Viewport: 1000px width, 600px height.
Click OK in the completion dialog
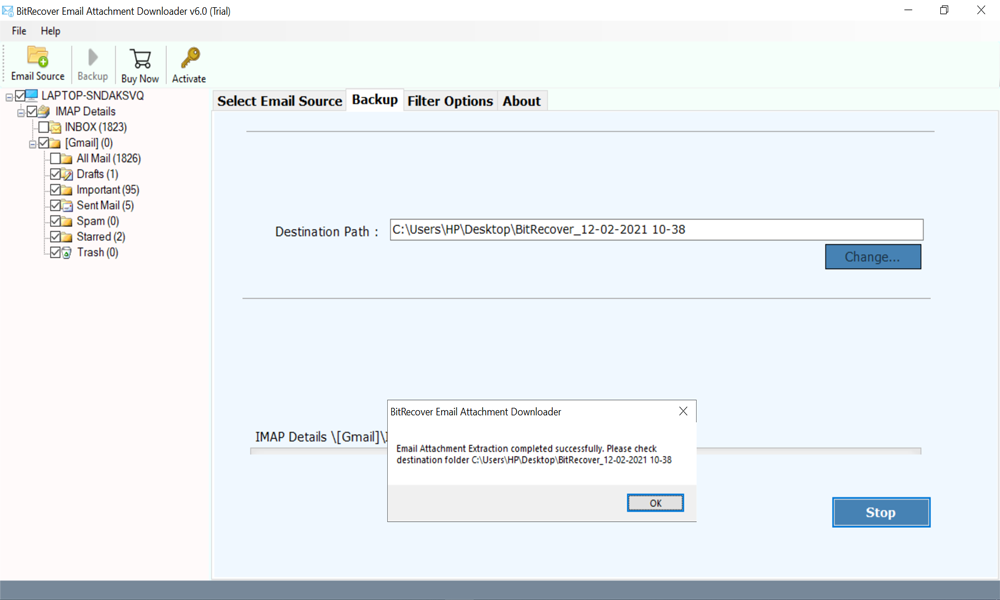point(656,503)
